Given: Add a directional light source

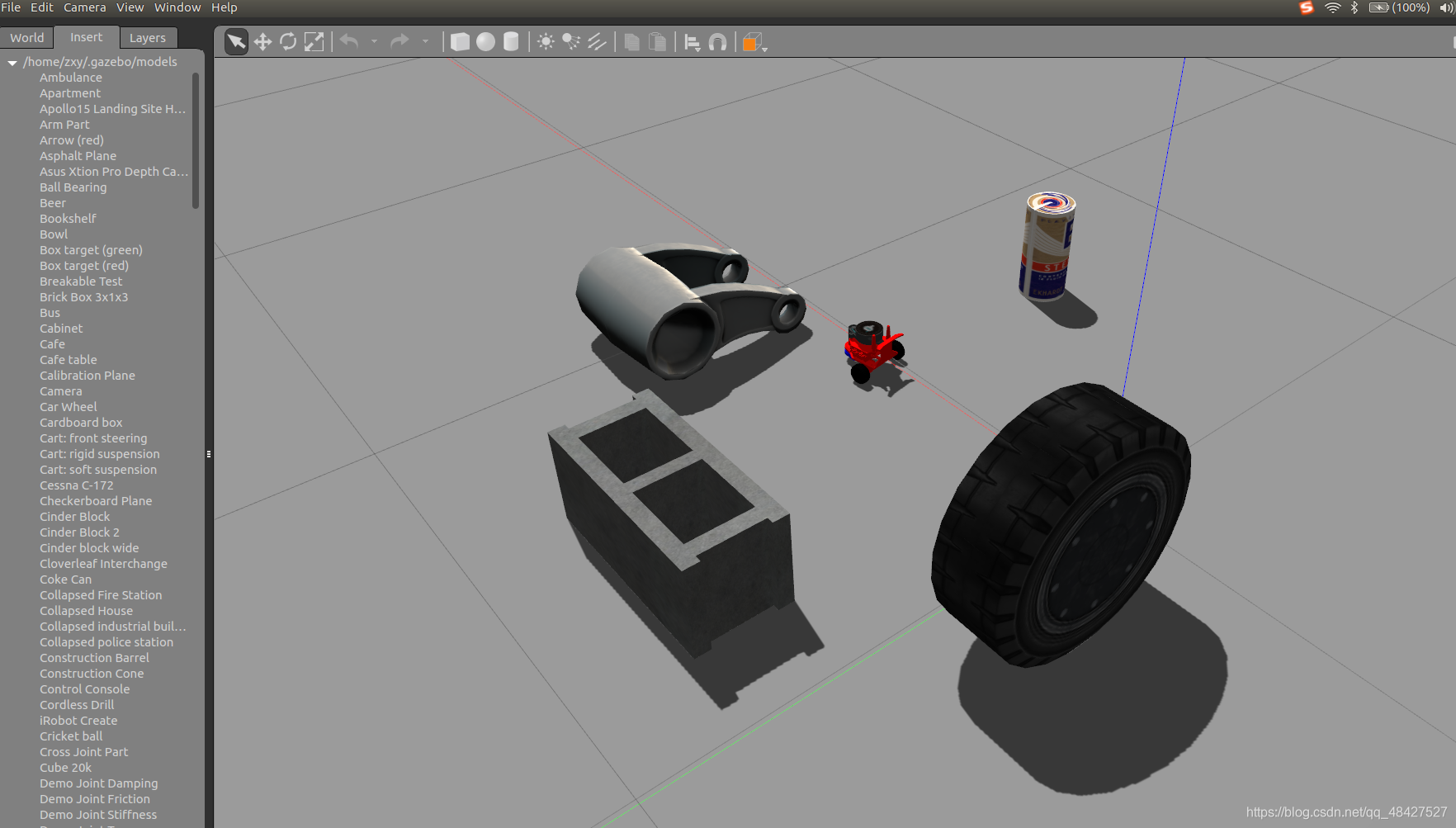Looking at the screenshot, I should pos(597,42).
